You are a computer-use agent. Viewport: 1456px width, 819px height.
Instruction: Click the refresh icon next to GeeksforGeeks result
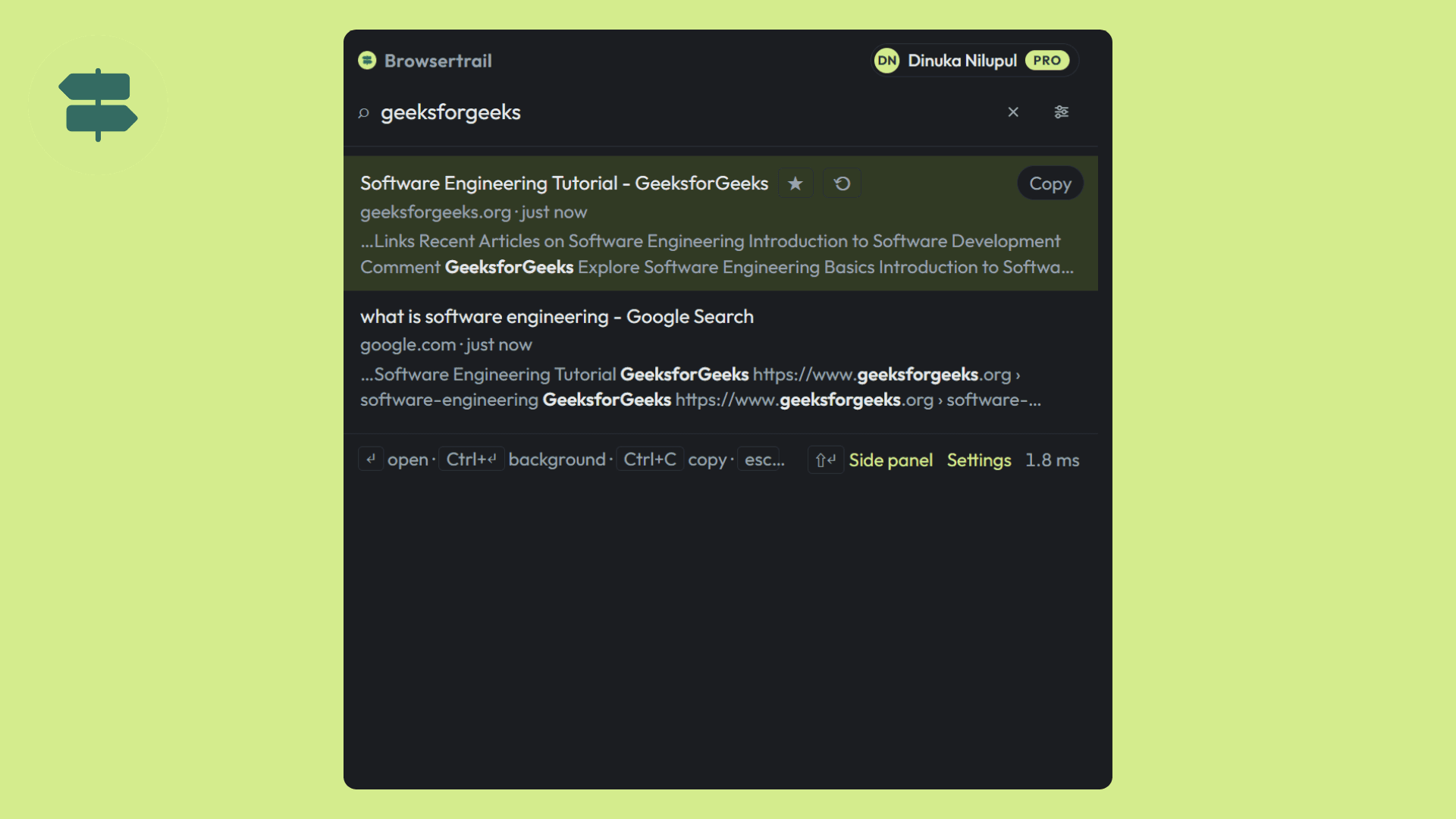843,184
